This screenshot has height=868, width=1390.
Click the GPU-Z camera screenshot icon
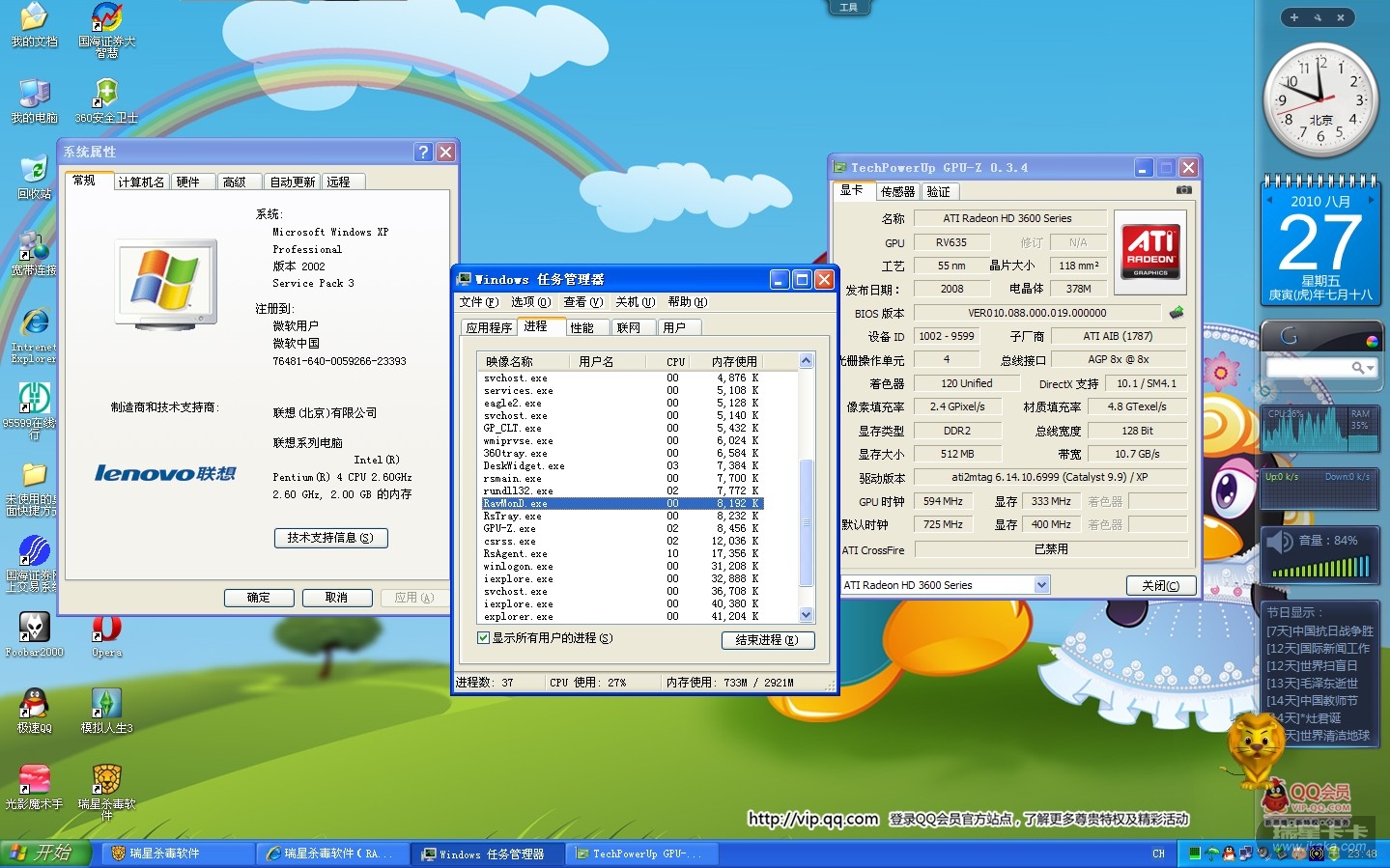click(1183, 190)
